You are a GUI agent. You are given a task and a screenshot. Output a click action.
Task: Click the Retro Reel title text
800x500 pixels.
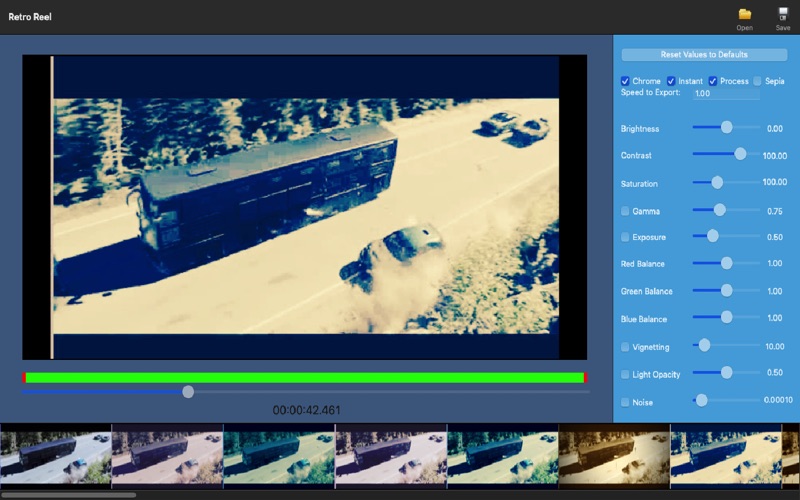pyautogui.click(x=30, y=17)
